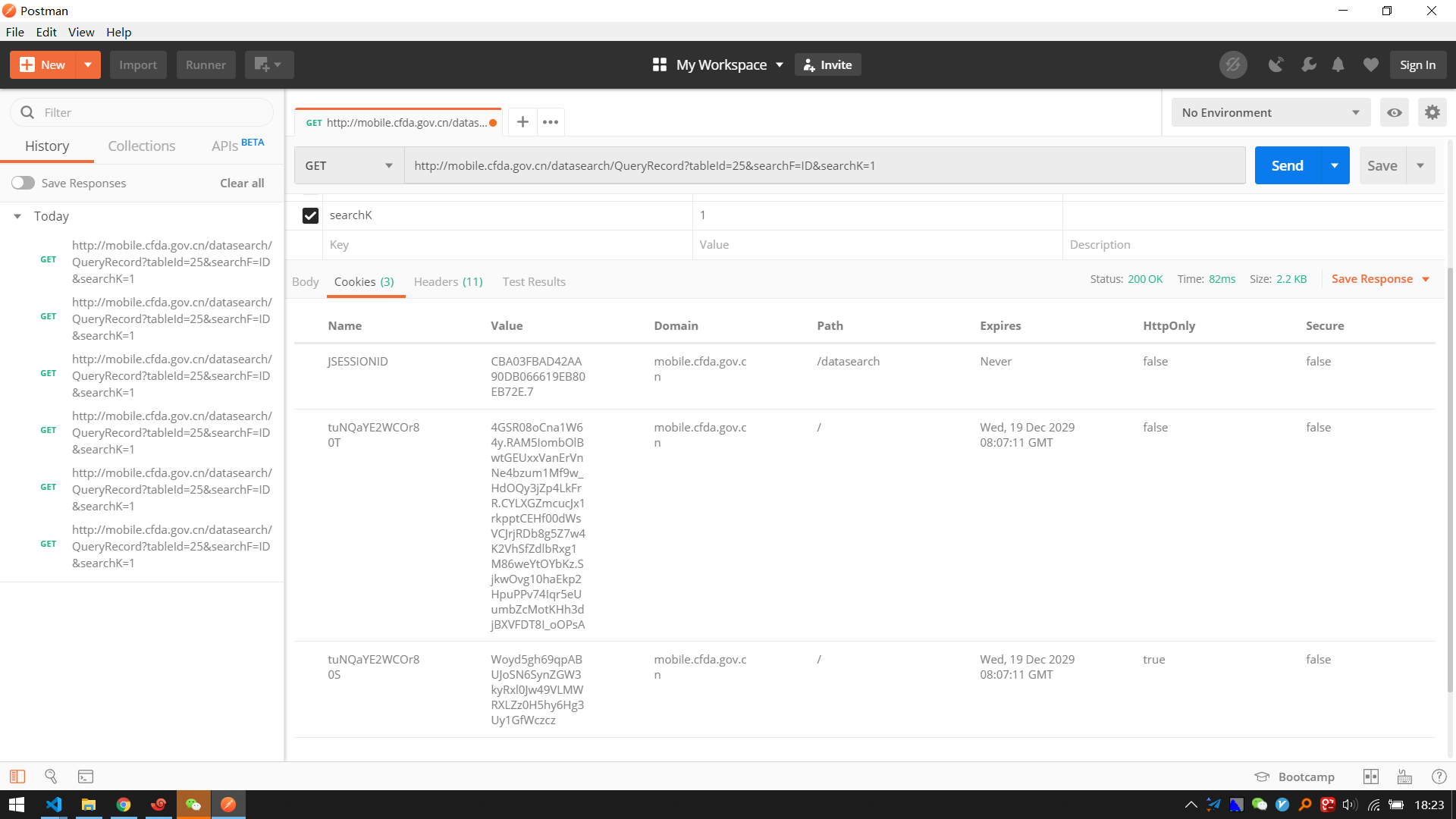1456x819 pixels.
Task: Send the request with the Send button
Action: (1288, 166)
